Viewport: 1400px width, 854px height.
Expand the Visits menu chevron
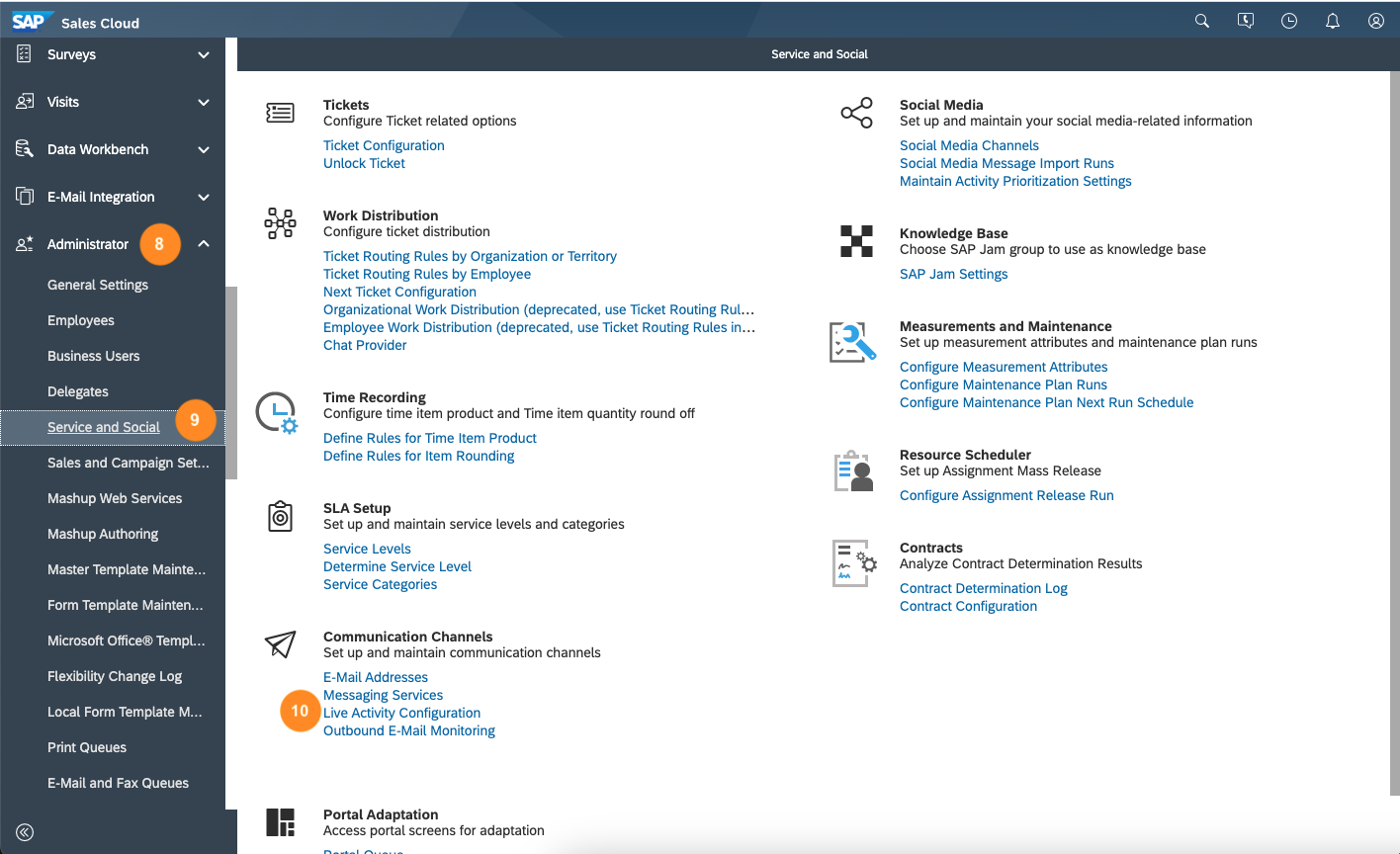(204, 103)
